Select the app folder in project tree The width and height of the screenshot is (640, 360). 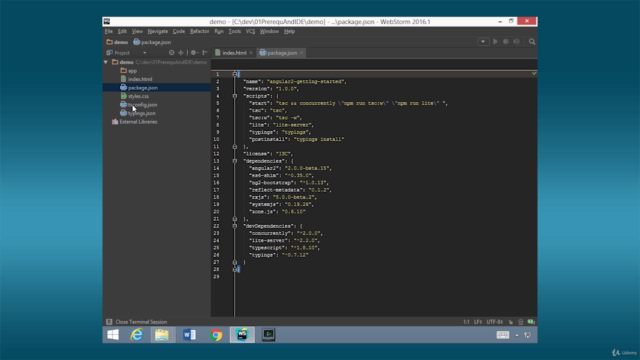[132, 71]
